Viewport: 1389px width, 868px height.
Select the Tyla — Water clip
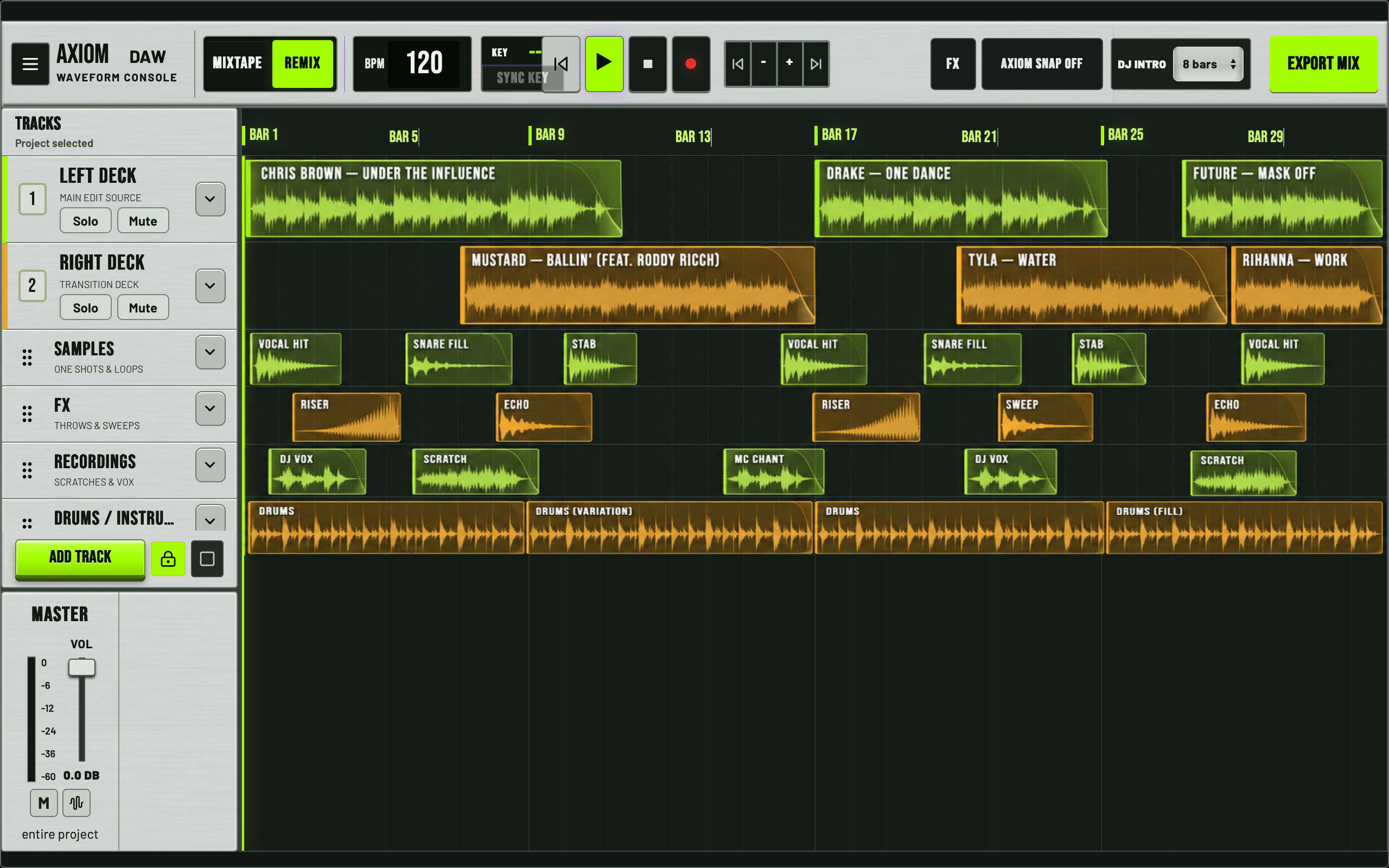[1092, 285]
